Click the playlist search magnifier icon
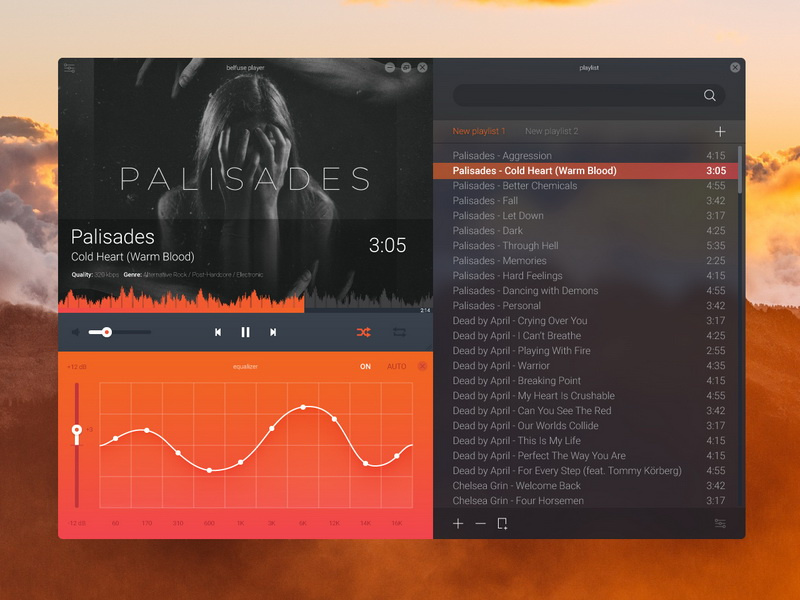Viewport: 800px width, 600px height. 710,95
